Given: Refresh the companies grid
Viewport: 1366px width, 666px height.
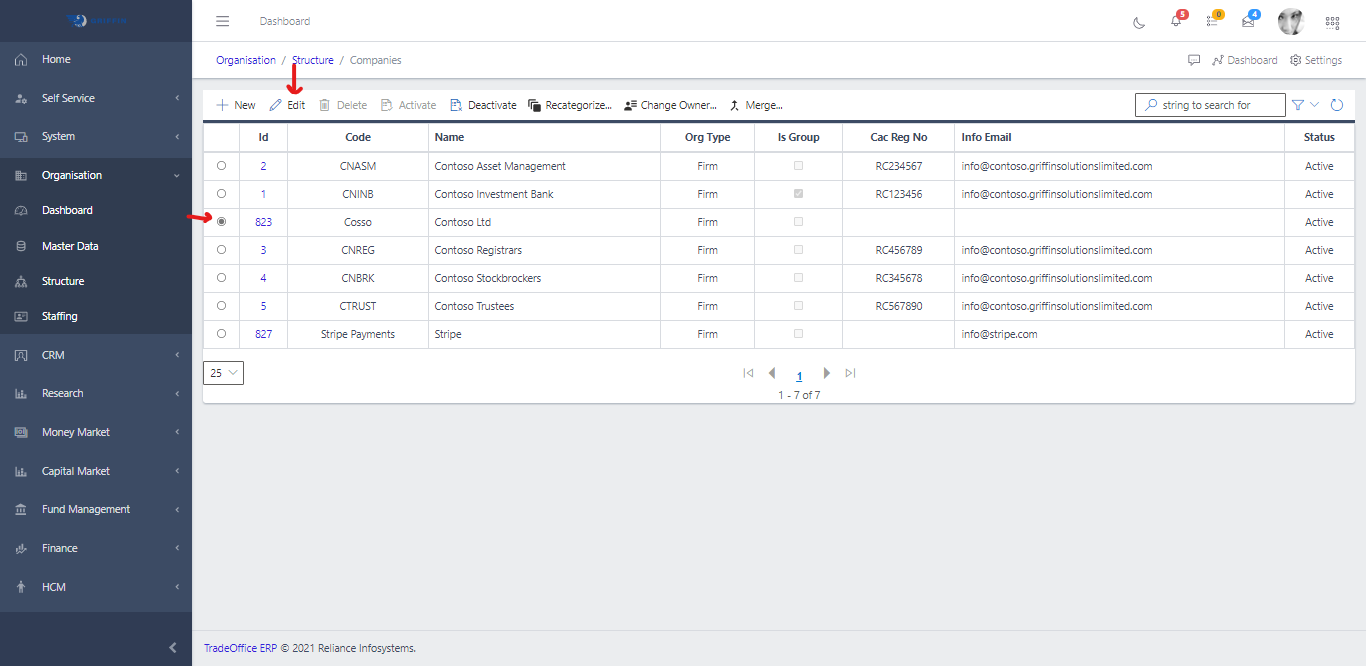Looking at the screenshot, I should (x=1337, y=105).
